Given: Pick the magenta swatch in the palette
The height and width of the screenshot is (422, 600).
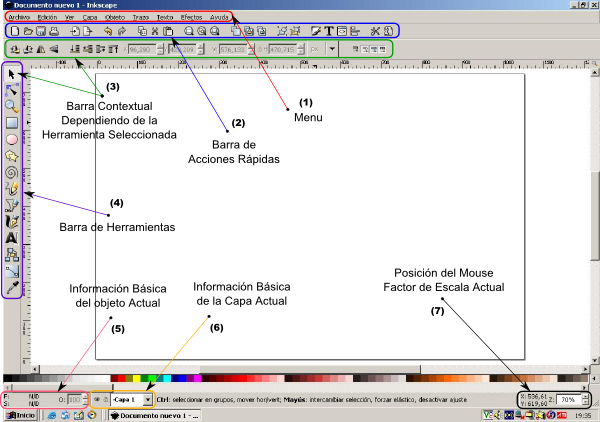Looking at the screenshot, I should click(x=197, y=378).
